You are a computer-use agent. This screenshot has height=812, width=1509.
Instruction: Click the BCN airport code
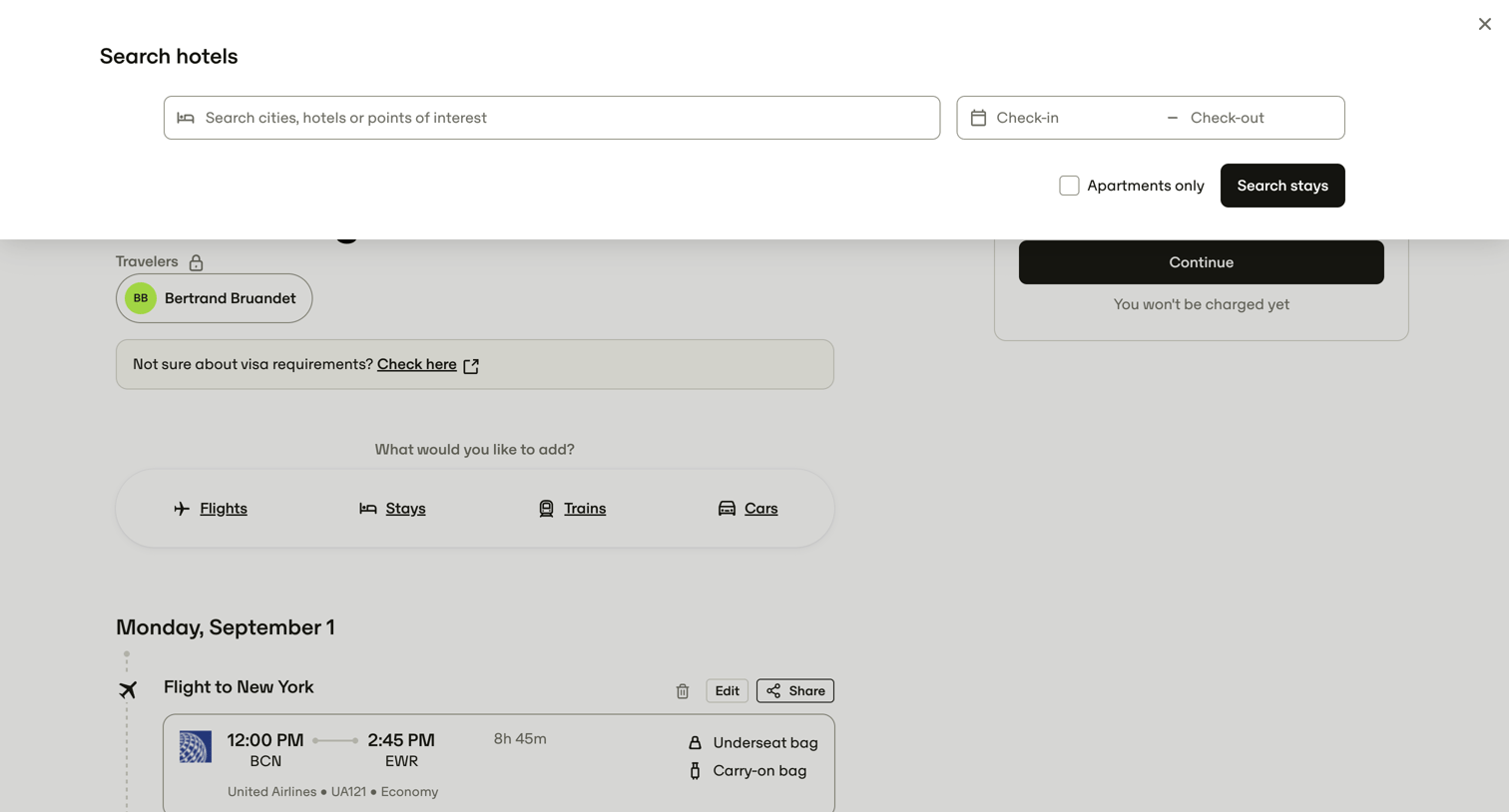[x=265, y=761]
